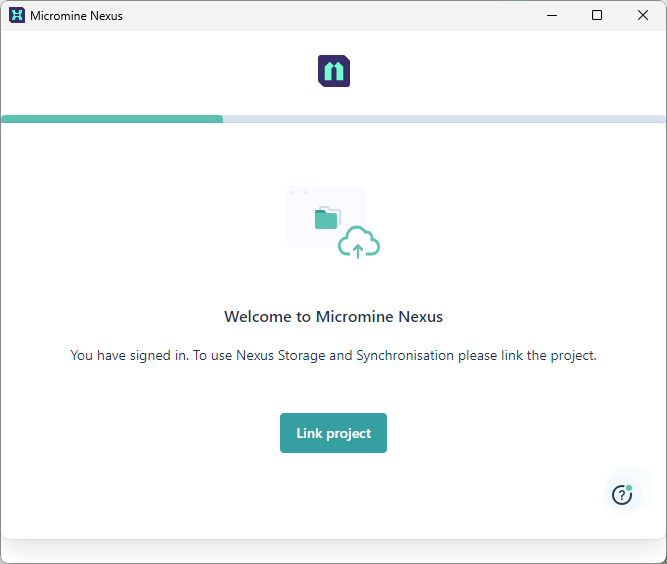
Task: Click the cloud upload illustration icon
Action: pyautogui.click(x=359, y=243)
